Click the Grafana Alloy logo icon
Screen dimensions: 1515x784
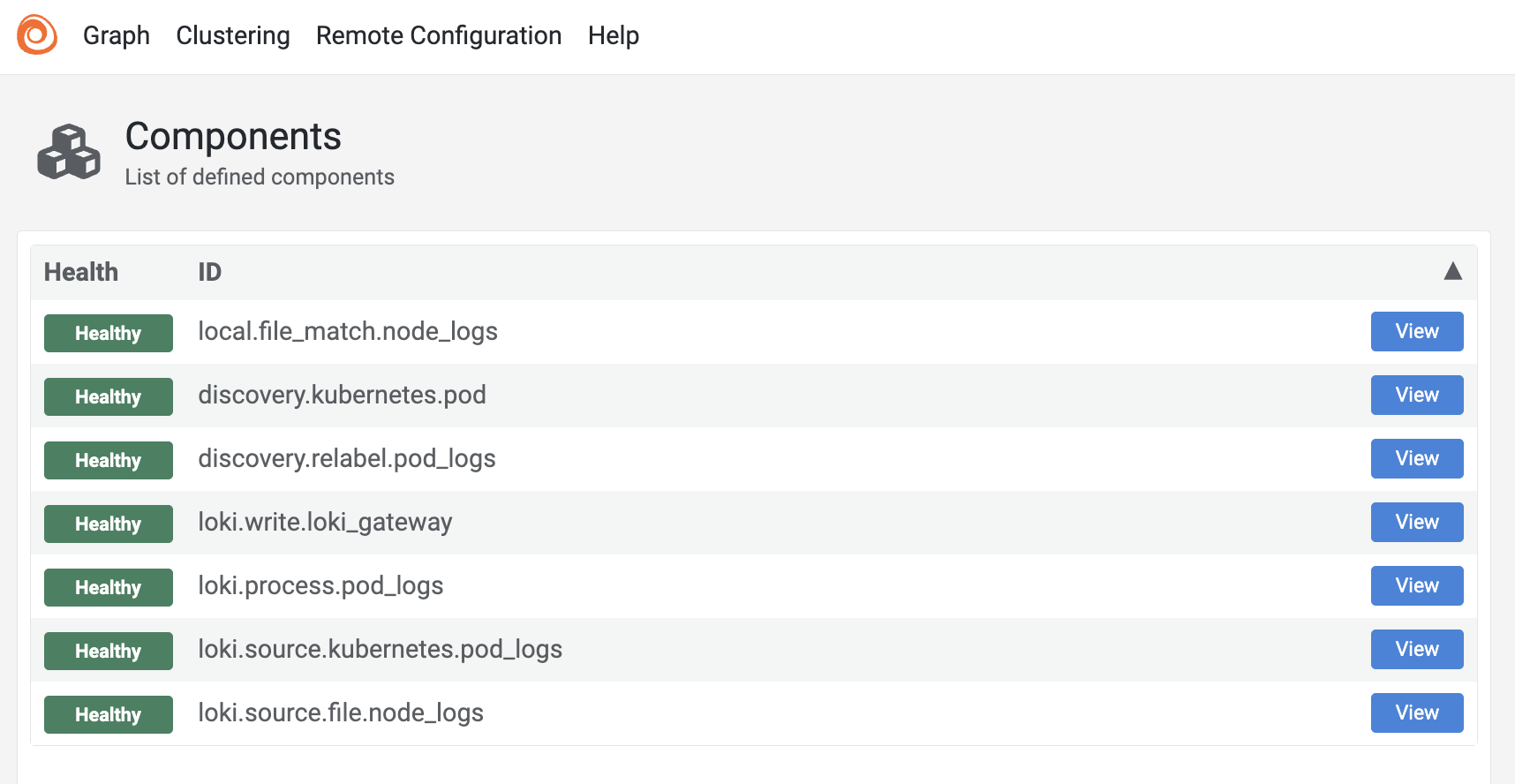click(x=37, y=35)
